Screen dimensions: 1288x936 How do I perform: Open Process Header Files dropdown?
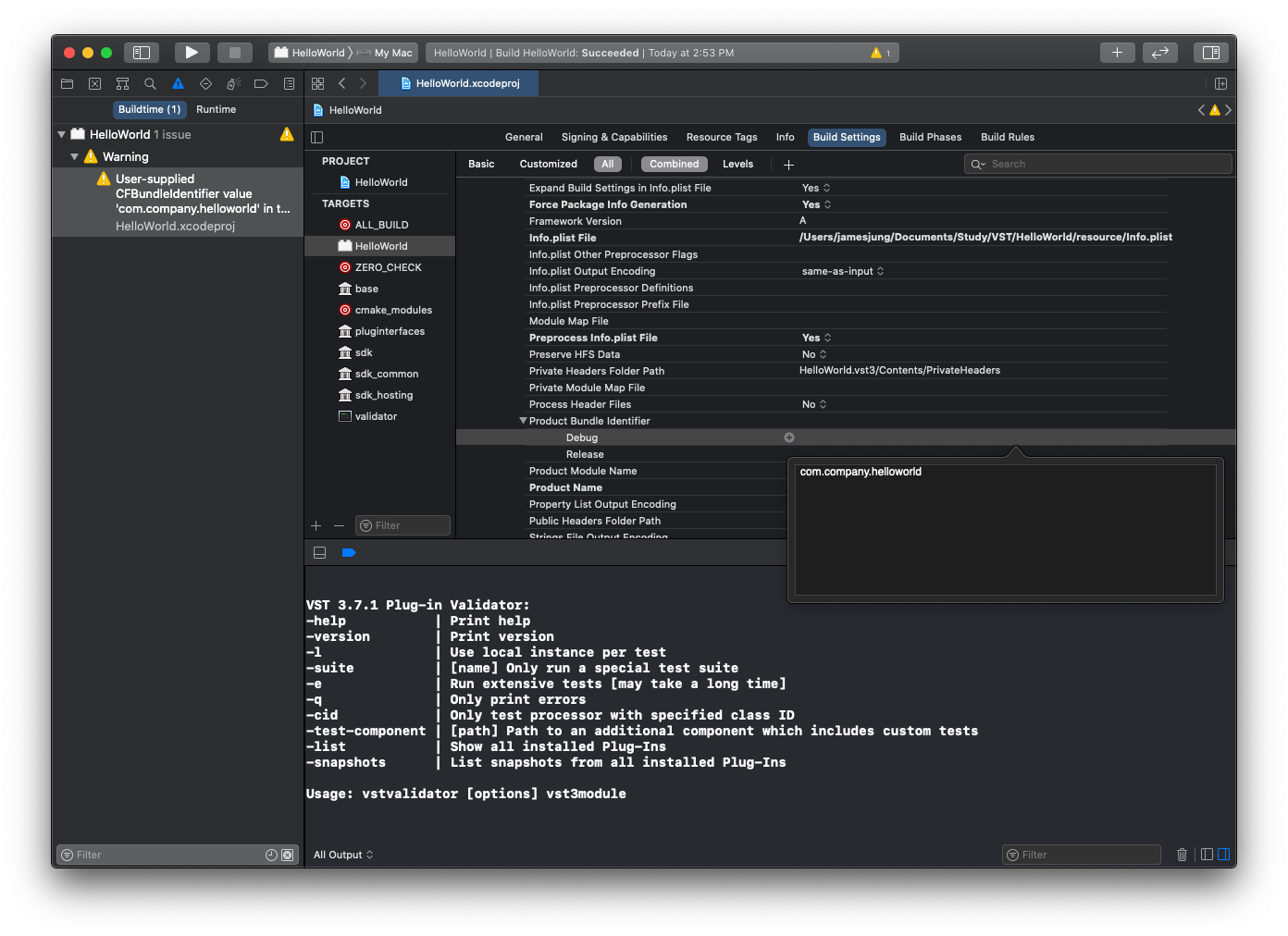814,404
